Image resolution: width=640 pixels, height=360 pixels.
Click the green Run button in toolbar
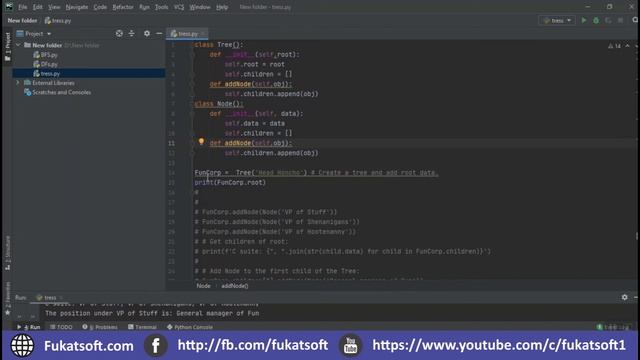pos(584,20)
